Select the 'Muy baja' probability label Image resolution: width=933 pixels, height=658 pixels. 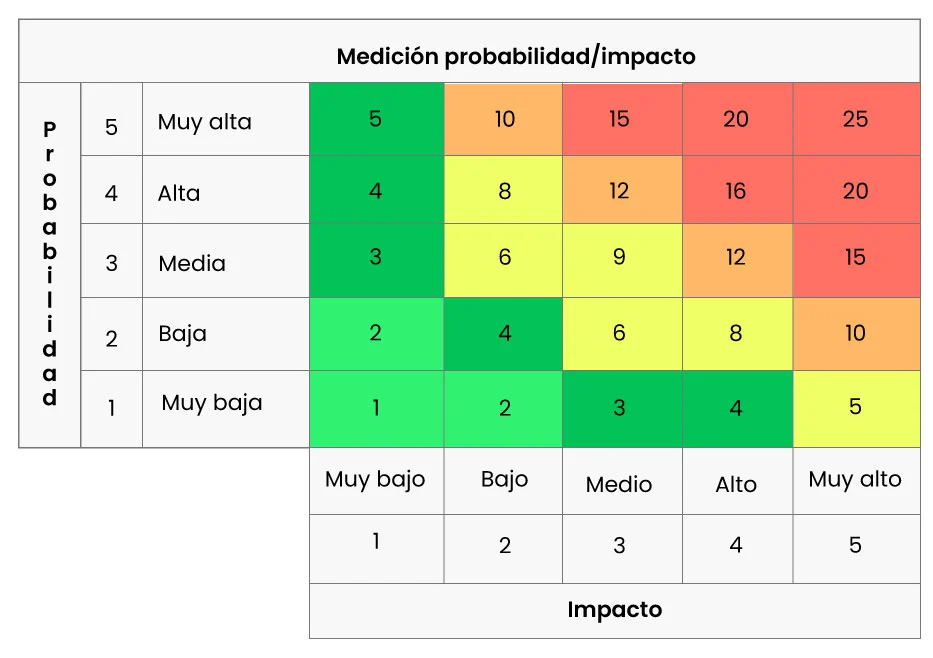[x=212, y=403]
